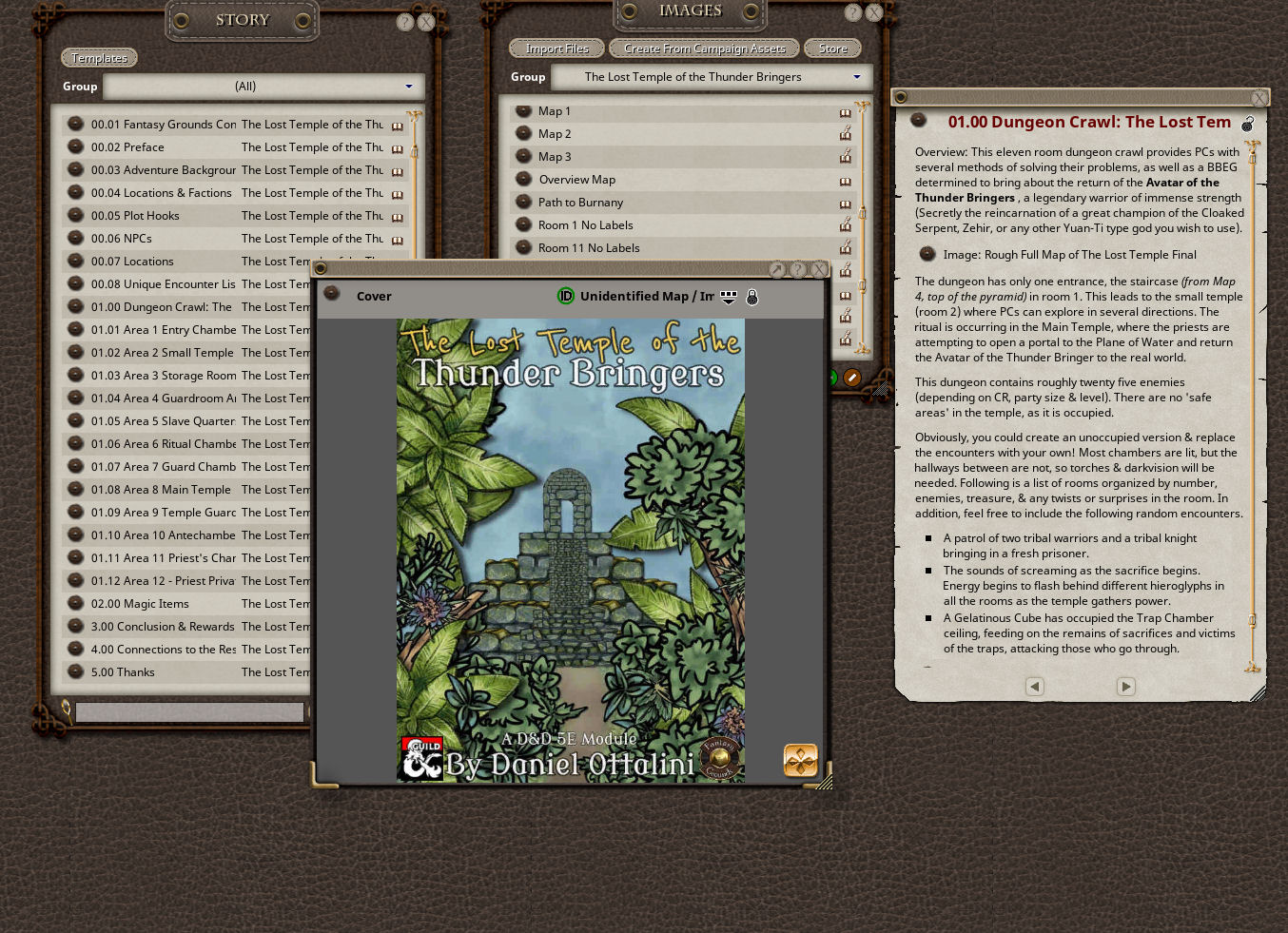Click the orange edit pencil icon in Images
This screenshot has width=1288, height=933.
852,378
